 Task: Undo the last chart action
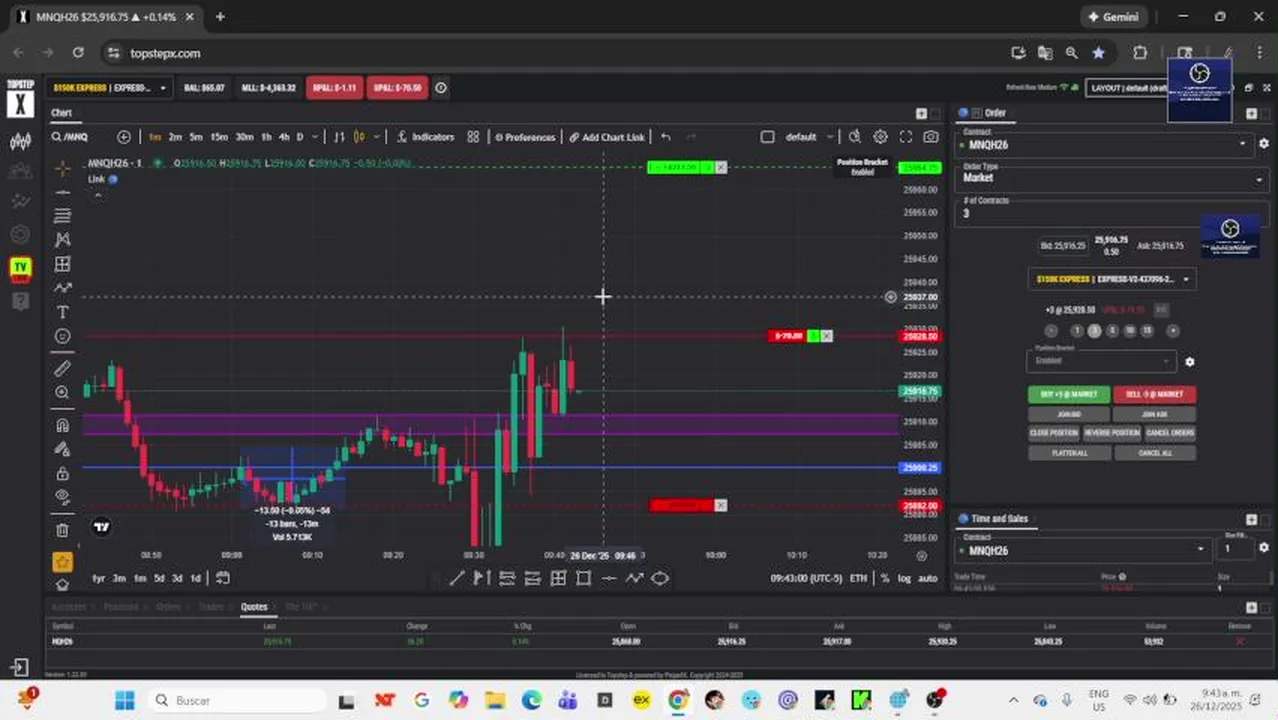tap(666, 137)
